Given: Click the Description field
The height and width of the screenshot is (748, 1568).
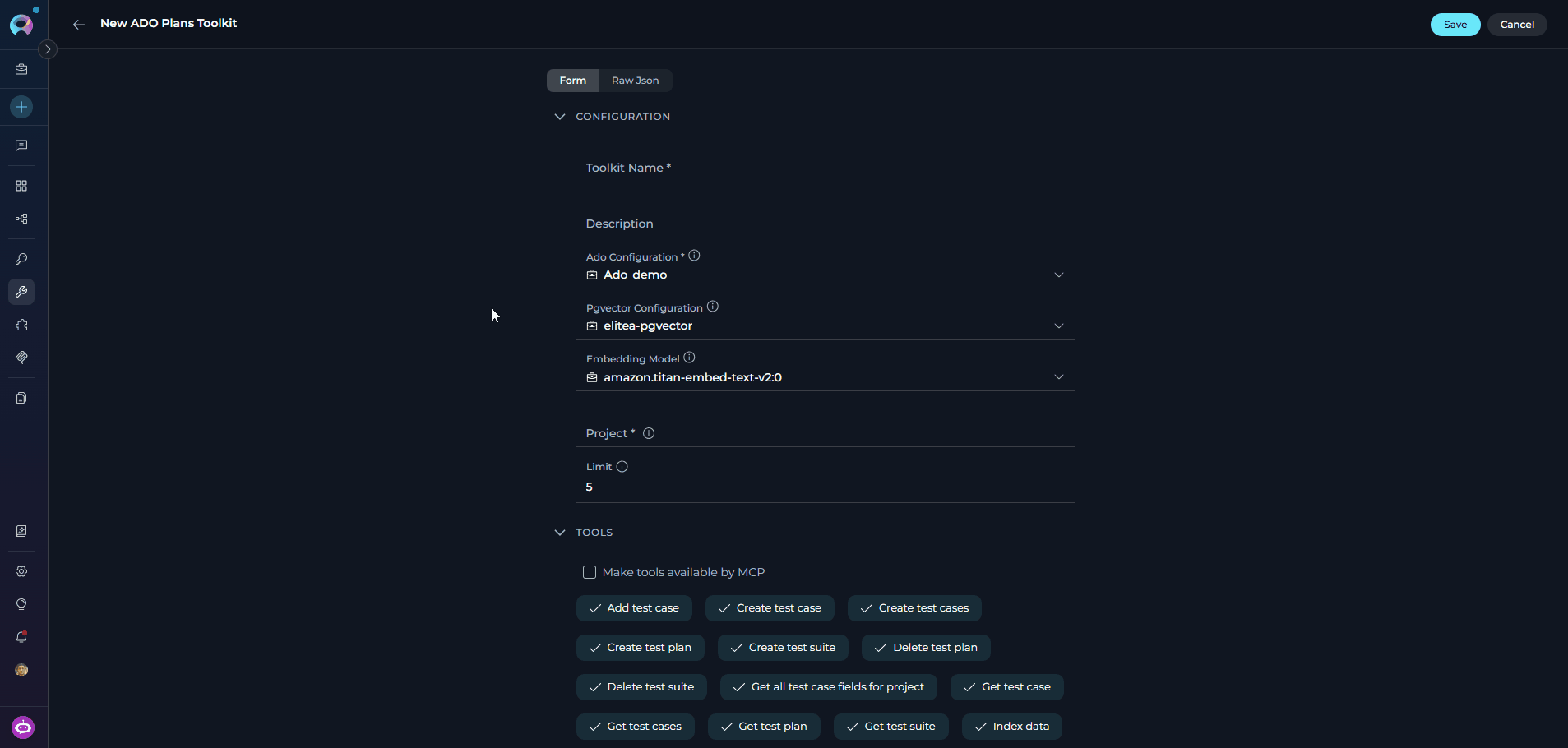Looking at the screenshot, I should (826, 224).
